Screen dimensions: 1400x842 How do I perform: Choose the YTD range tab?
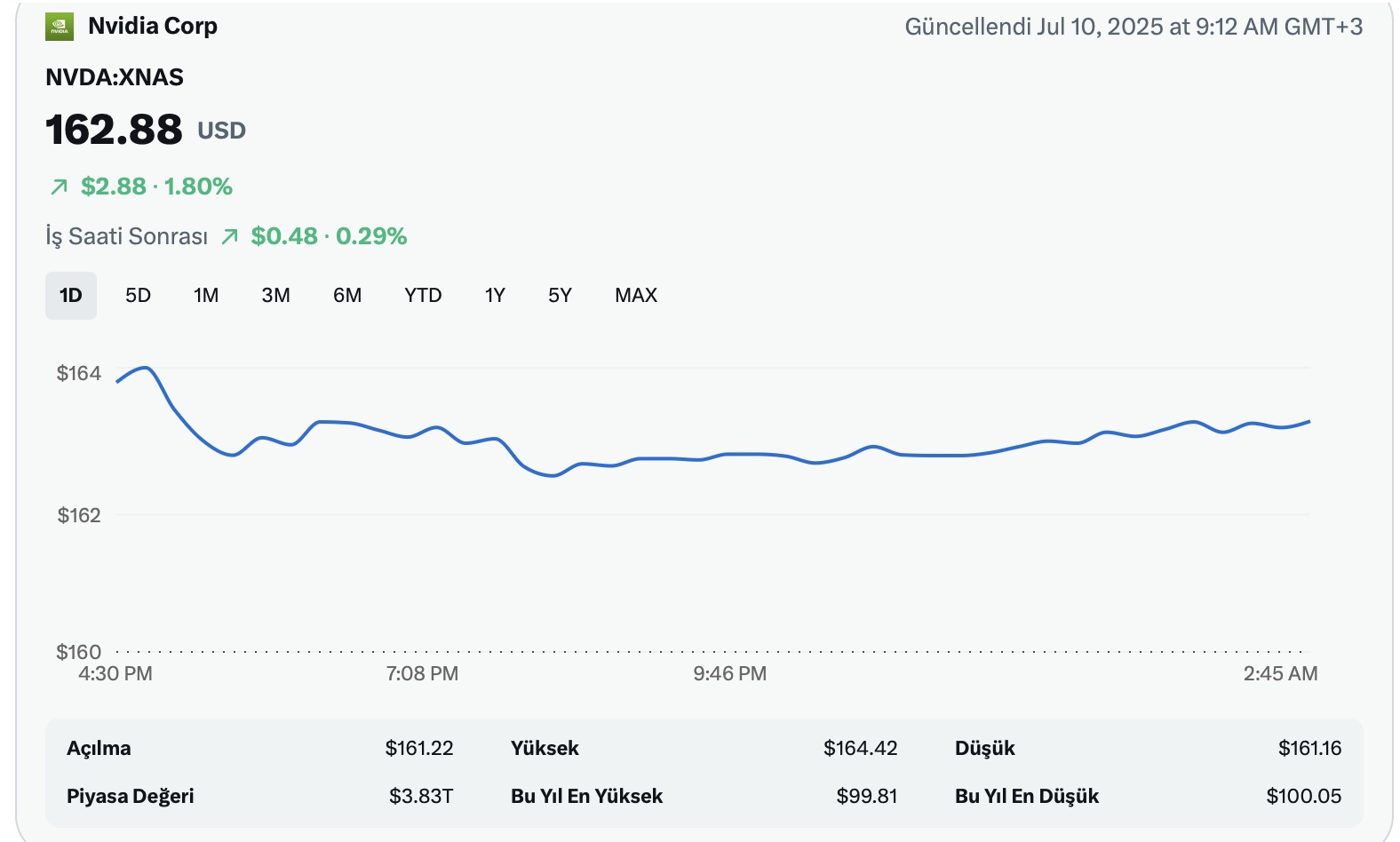coord(423,296)
